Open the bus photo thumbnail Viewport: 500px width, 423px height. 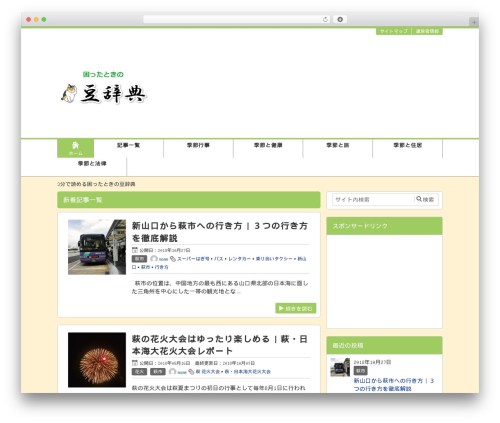(x=97, y=247)
